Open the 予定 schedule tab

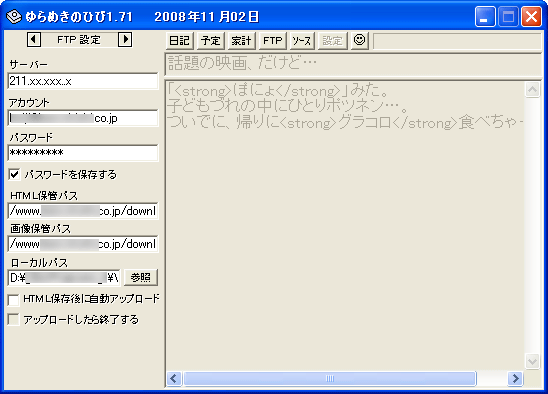pos(210,41)
